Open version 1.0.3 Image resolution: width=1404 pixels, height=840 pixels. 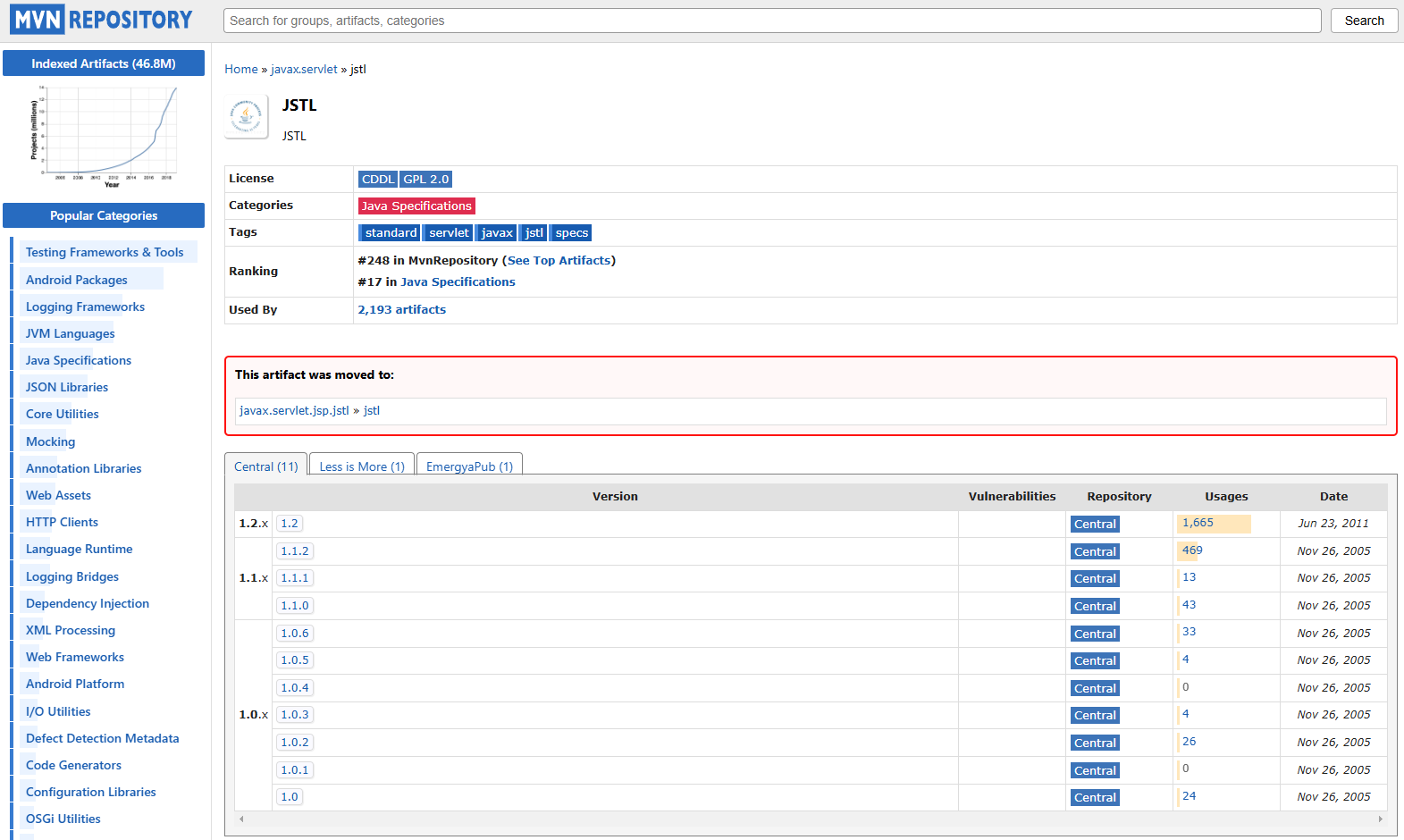pyautogui.click(x=295, y=715)
